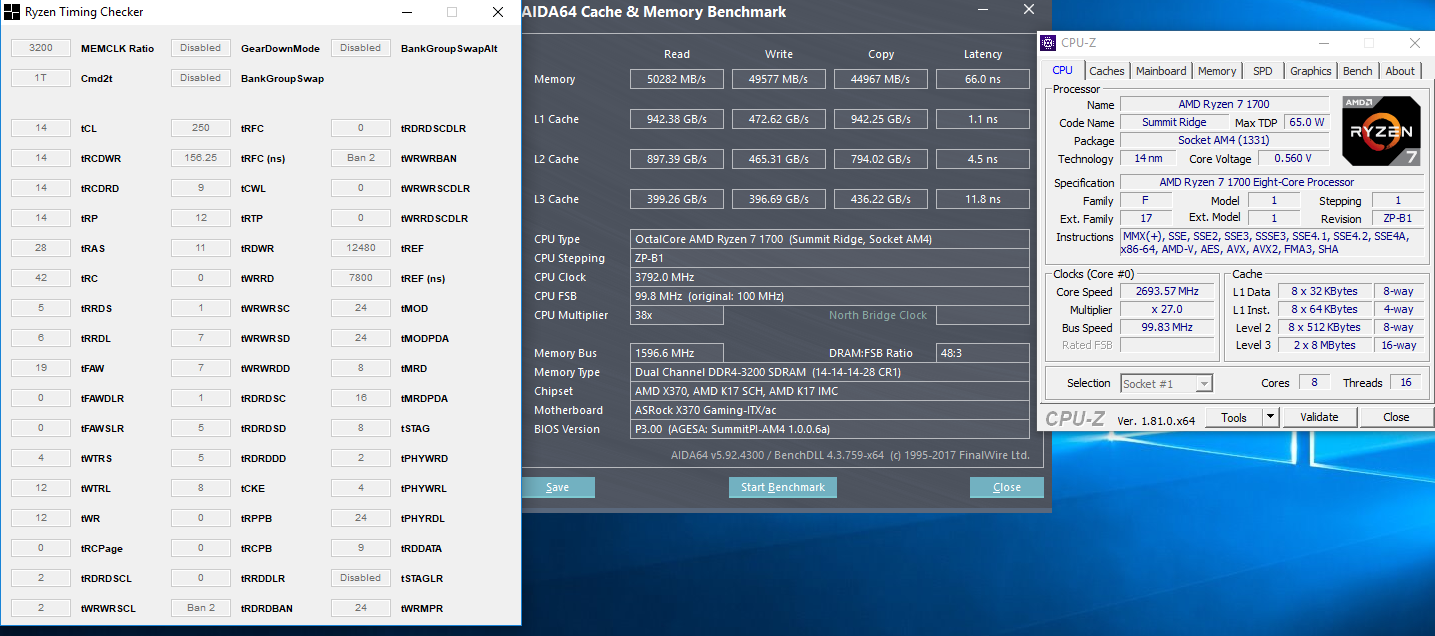1435x636 pixels.
Task: Click the Max TDP field 65.0 W
Action: click(x=1306, y=123)
